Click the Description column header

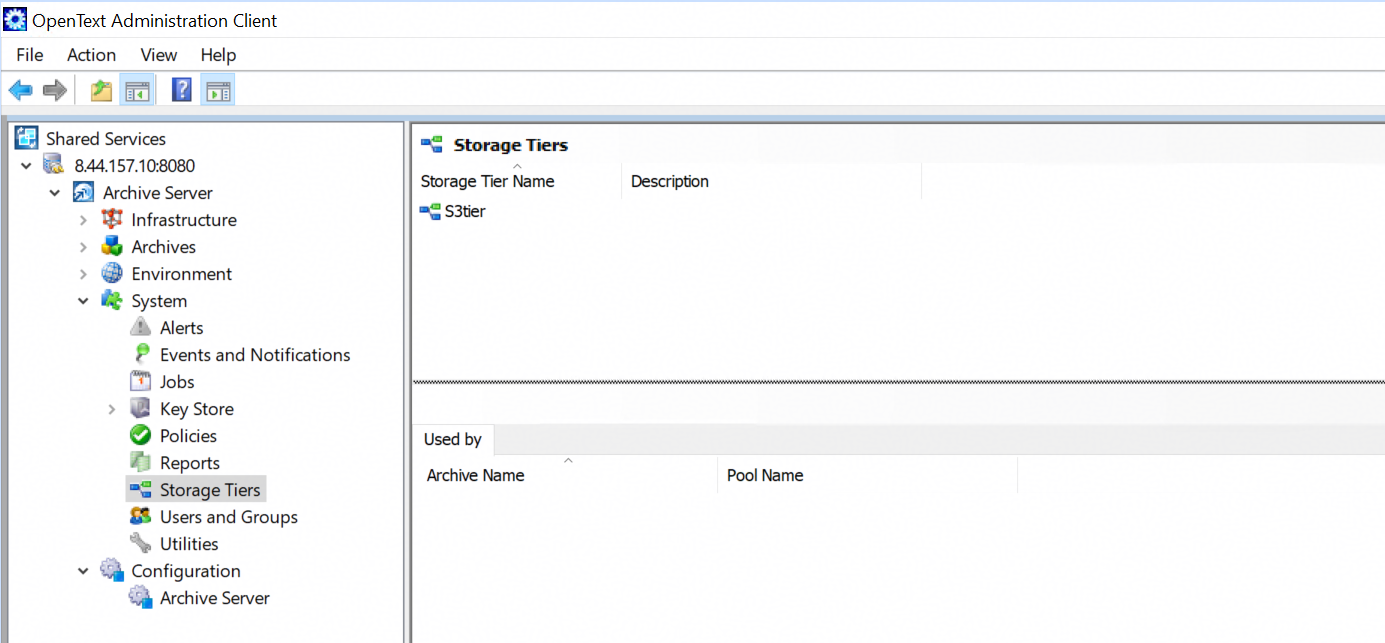tap(771, 181)
